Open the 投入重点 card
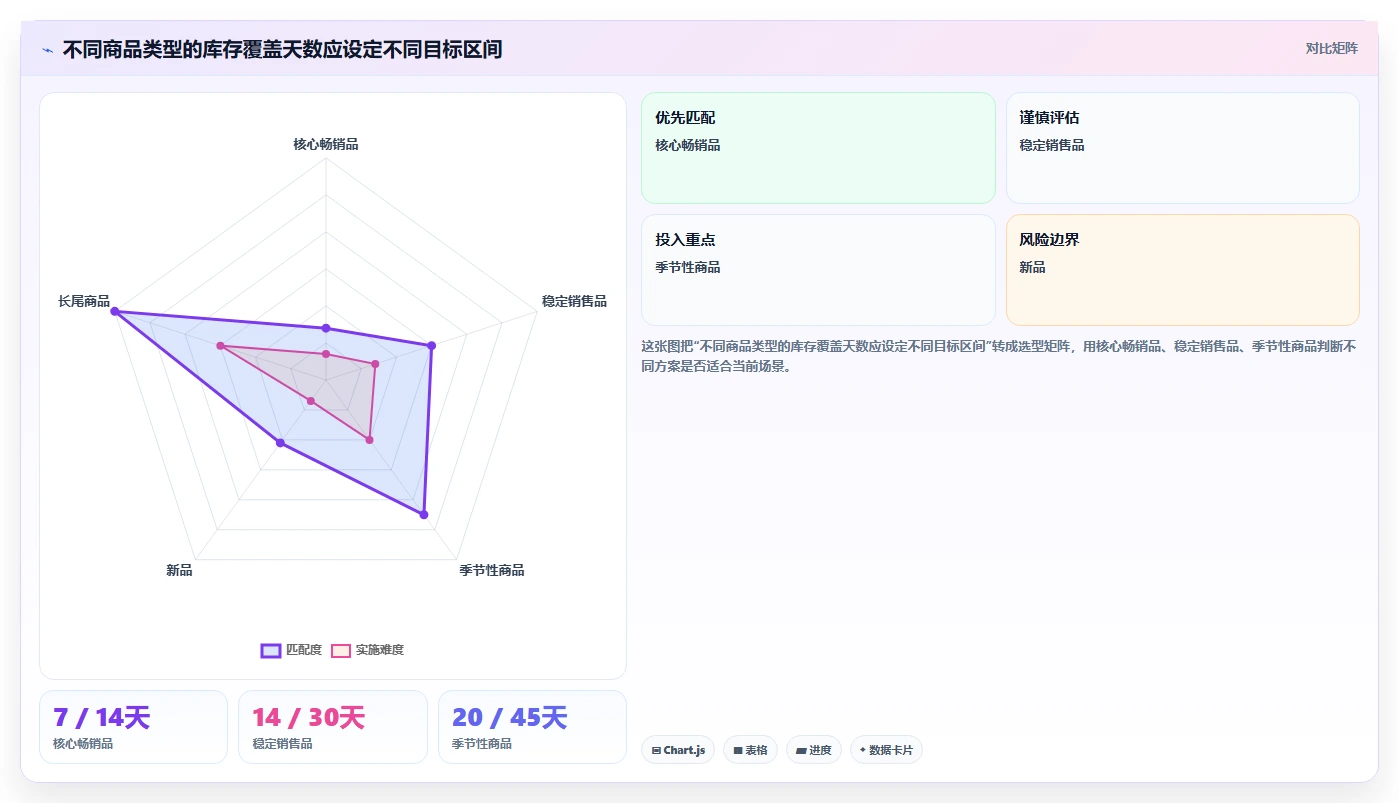This screenshot has height=803, width=1399. pyautogui.click(x=818, y=270)
